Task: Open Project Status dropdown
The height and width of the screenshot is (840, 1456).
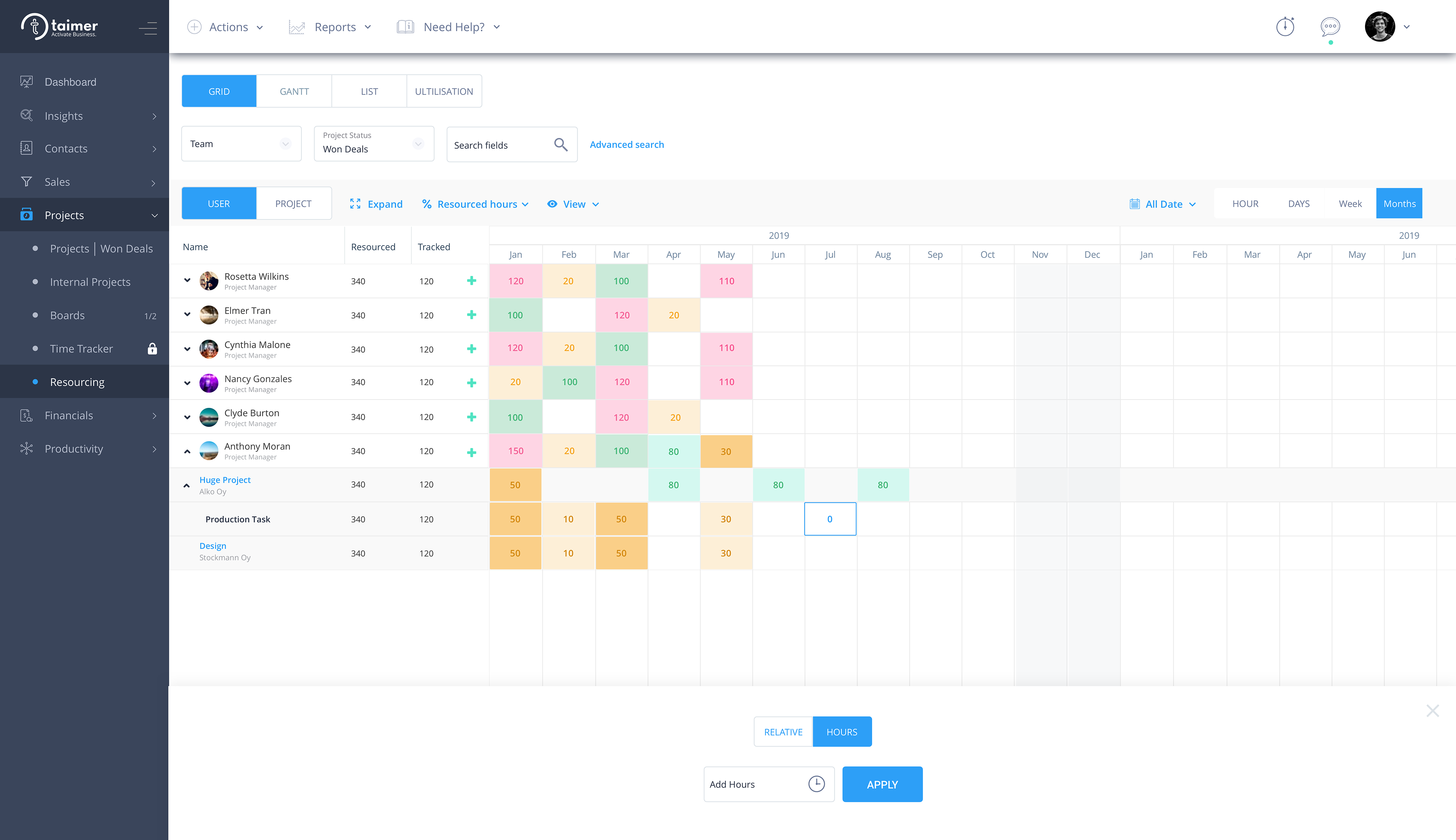Action: coord(374,144)
